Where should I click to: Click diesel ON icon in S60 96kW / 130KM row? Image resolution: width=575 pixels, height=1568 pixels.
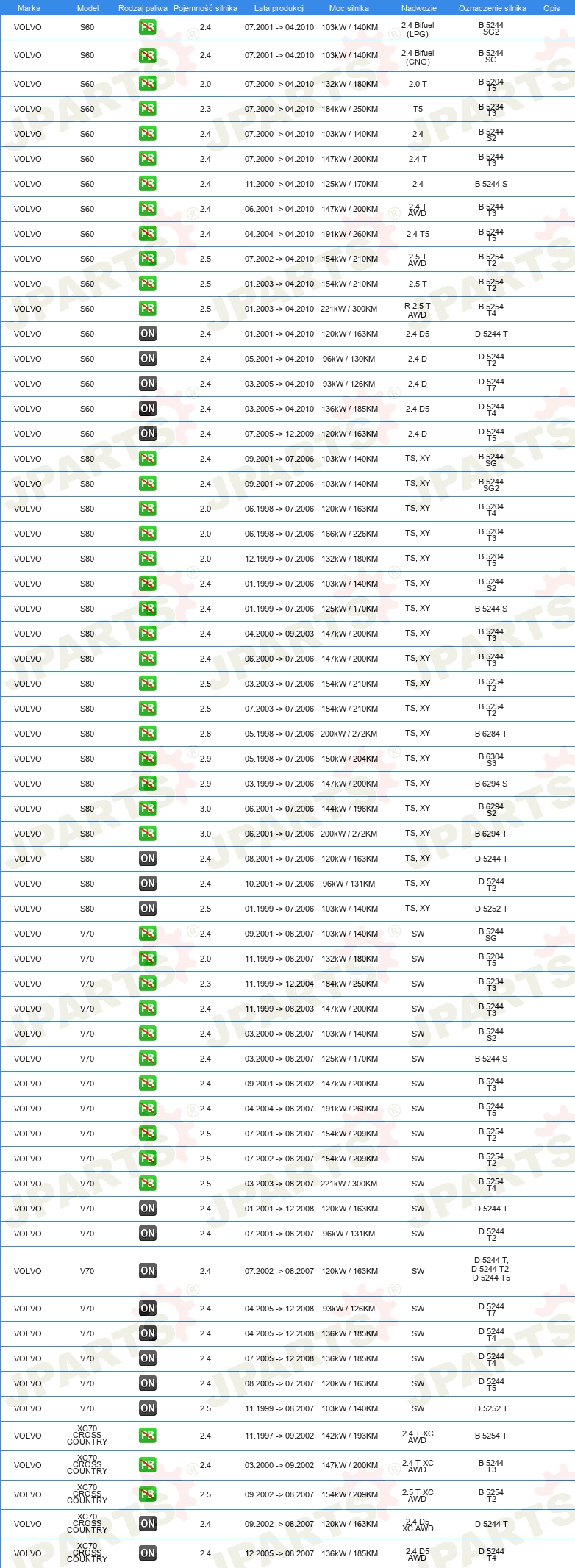coord(148,359)
